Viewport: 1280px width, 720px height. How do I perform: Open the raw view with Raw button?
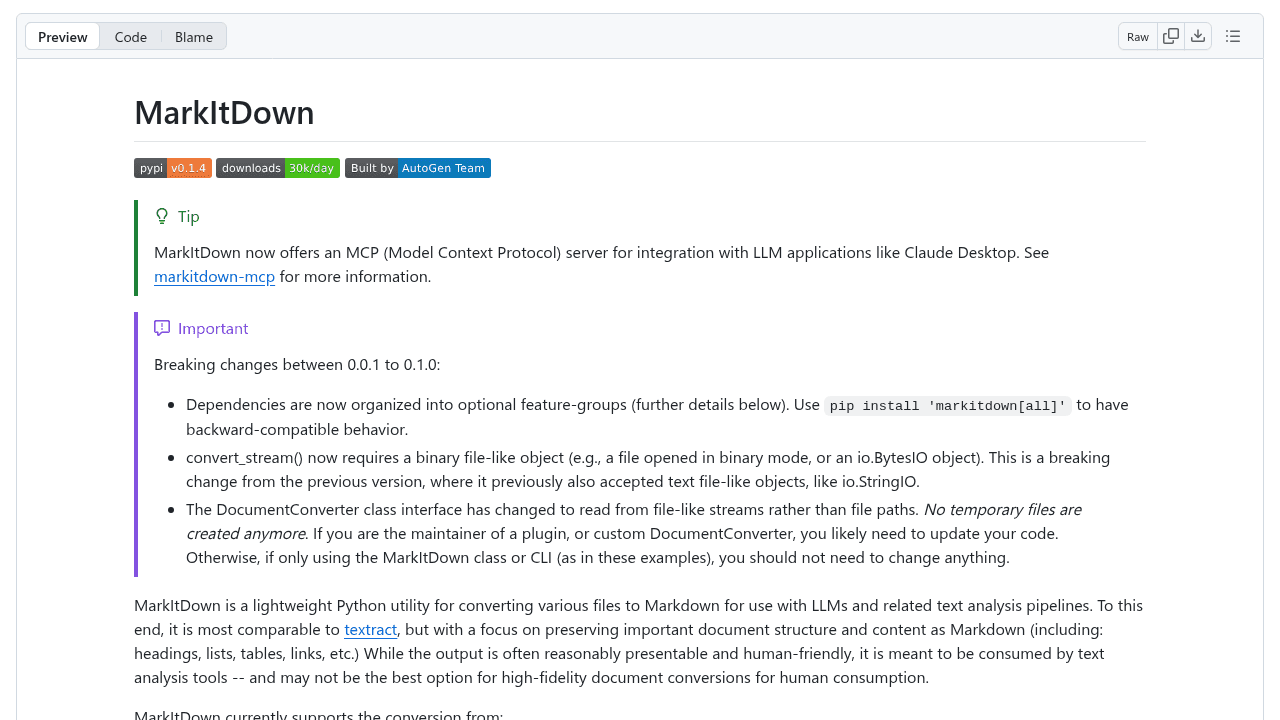click(1137, 36)
